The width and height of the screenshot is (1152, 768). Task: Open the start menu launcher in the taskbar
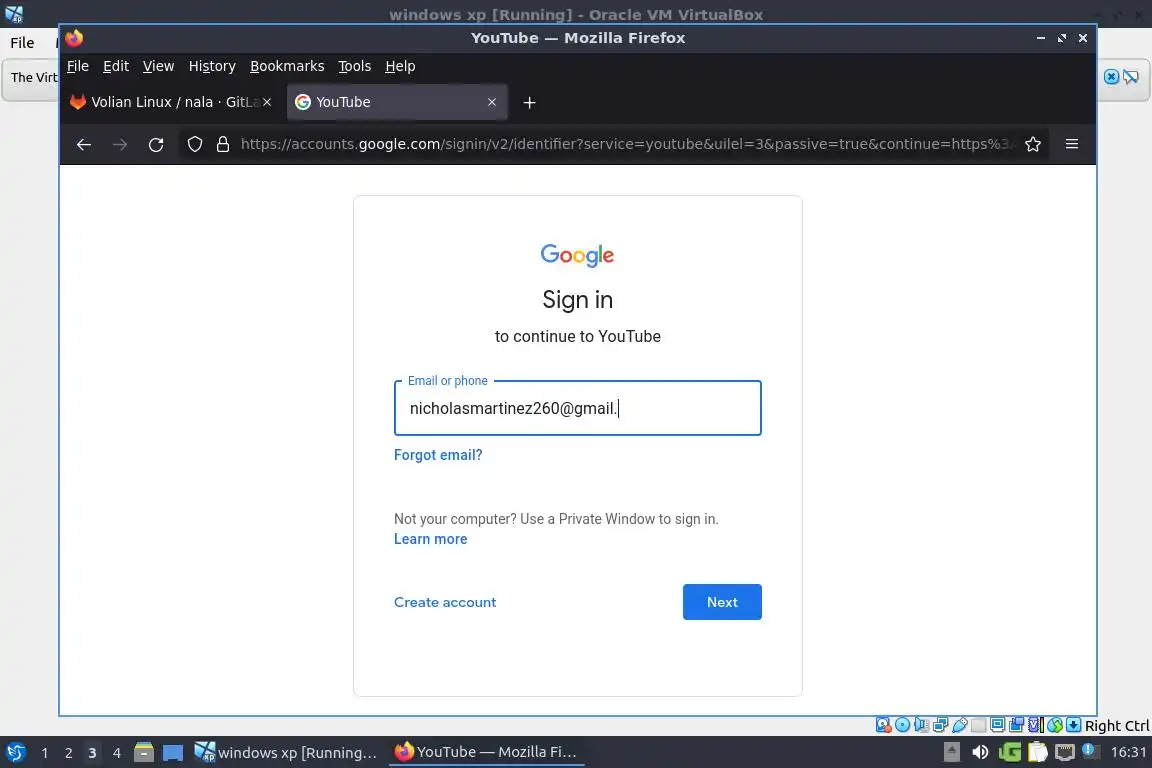[16, 752]
